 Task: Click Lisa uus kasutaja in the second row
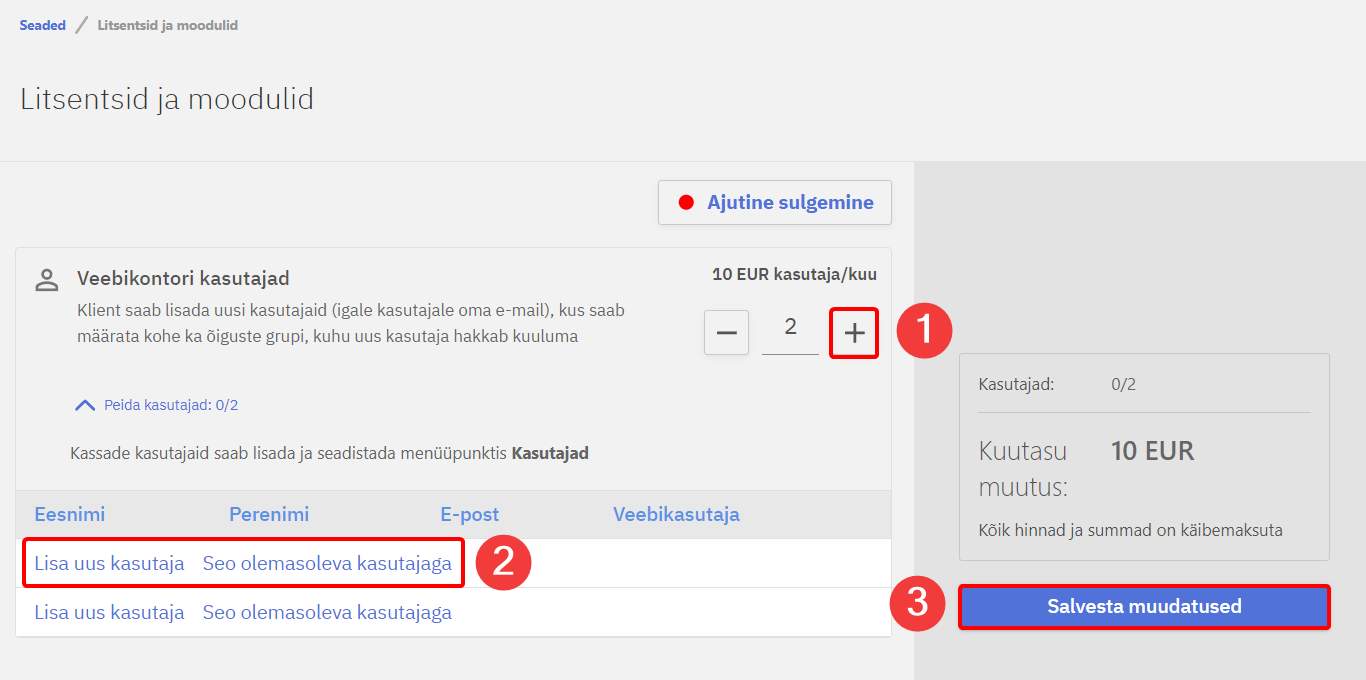[x=109, y=612]
